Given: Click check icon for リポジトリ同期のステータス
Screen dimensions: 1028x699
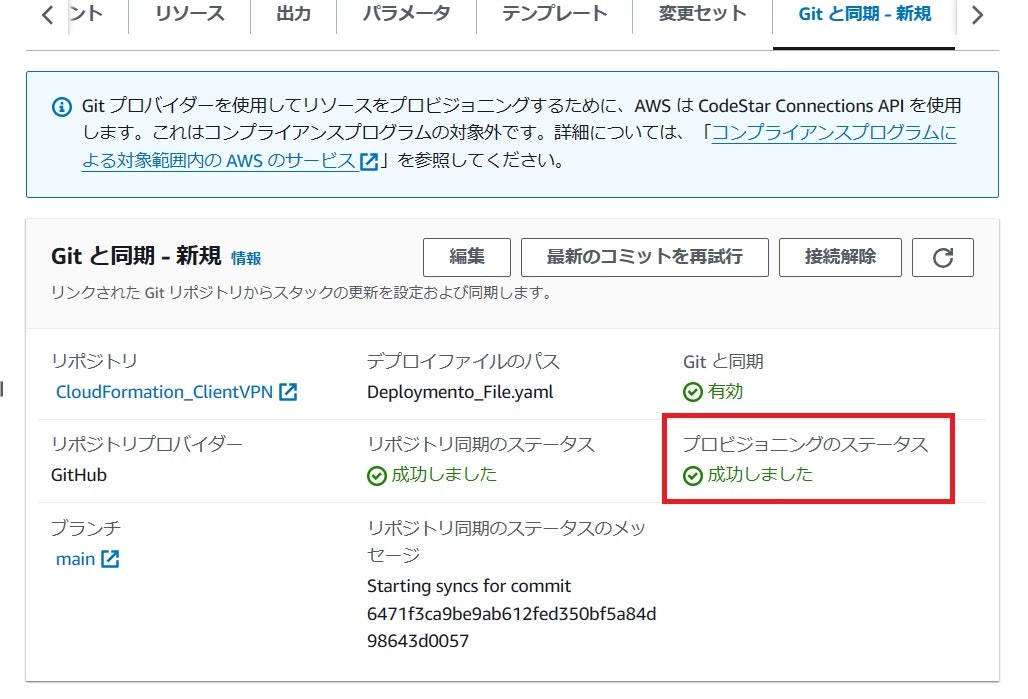Looking at the screenshot, I should [x=376, y=475].
